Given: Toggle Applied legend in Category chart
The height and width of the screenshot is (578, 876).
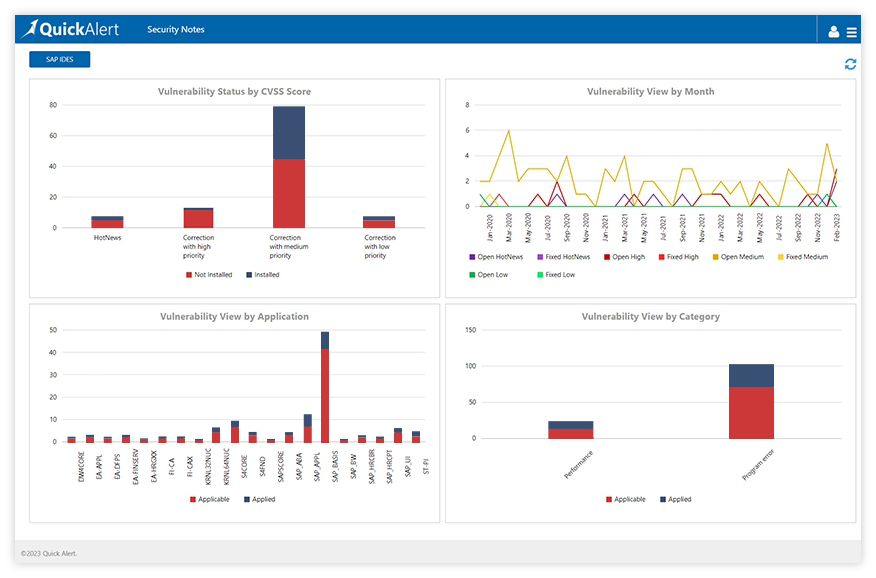Looking at the screenshot, I should (x=675, y=499).
